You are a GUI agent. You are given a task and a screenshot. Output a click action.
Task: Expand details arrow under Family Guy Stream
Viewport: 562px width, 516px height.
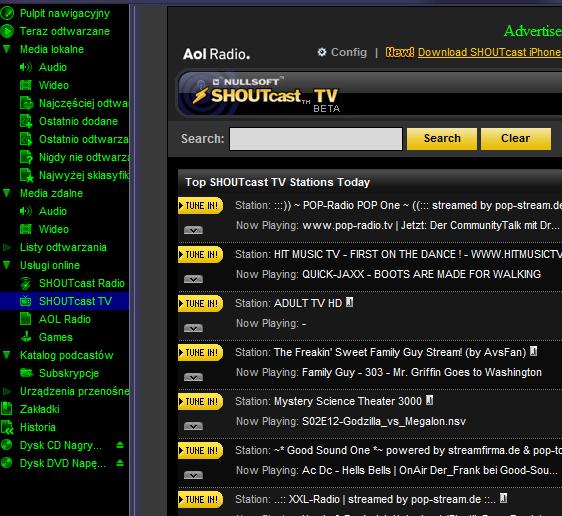[193, 377]
